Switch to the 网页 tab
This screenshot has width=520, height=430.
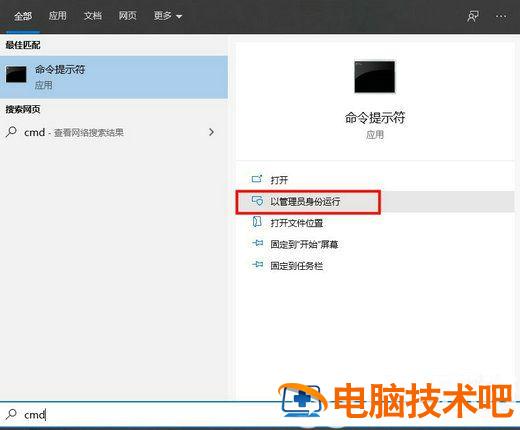(128, 16)
